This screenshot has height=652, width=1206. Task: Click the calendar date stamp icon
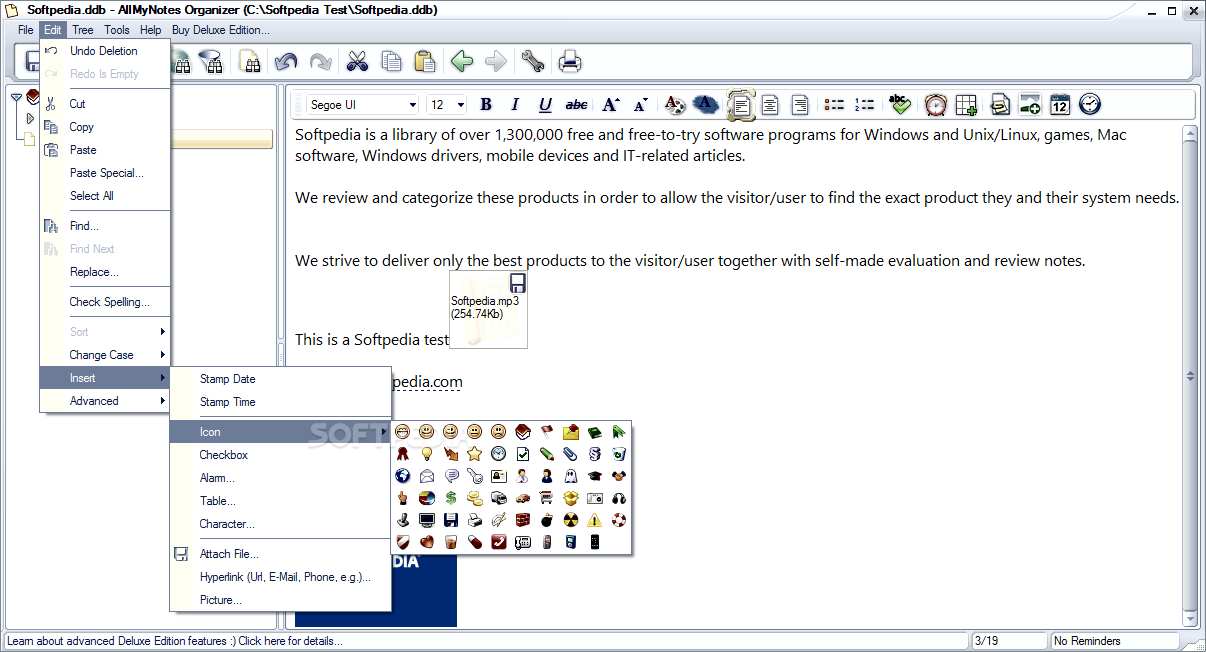click(x=1060, y=104)
